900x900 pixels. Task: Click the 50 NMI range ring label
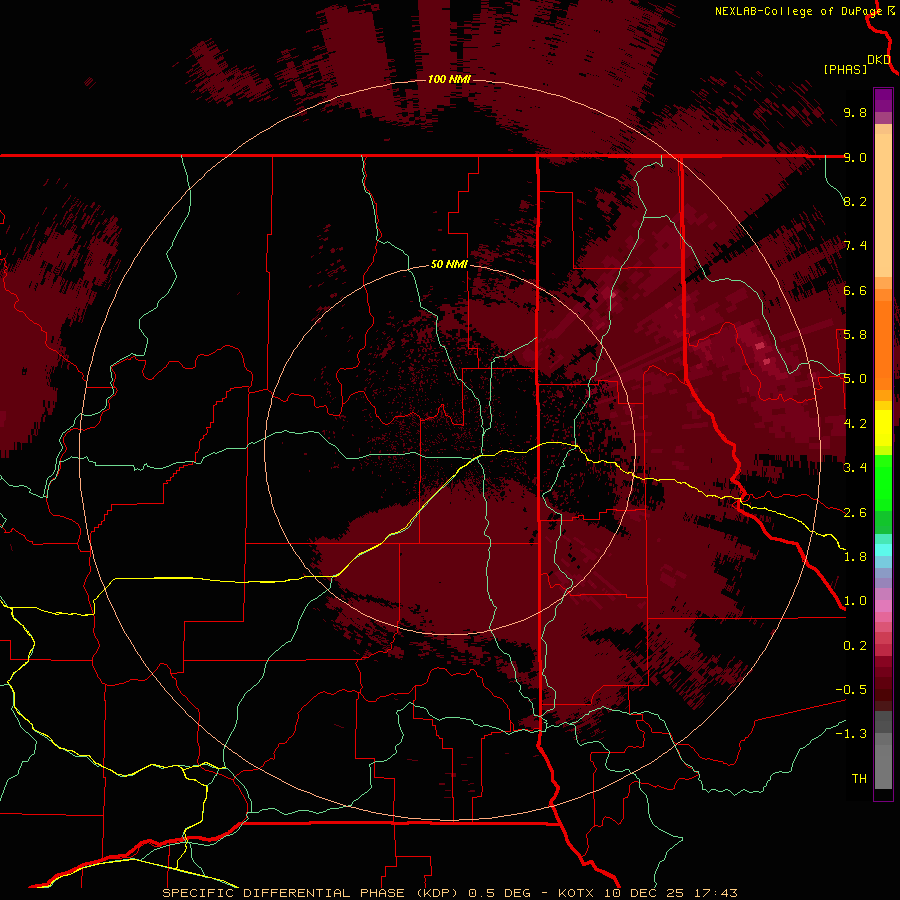tap(449, 264)
